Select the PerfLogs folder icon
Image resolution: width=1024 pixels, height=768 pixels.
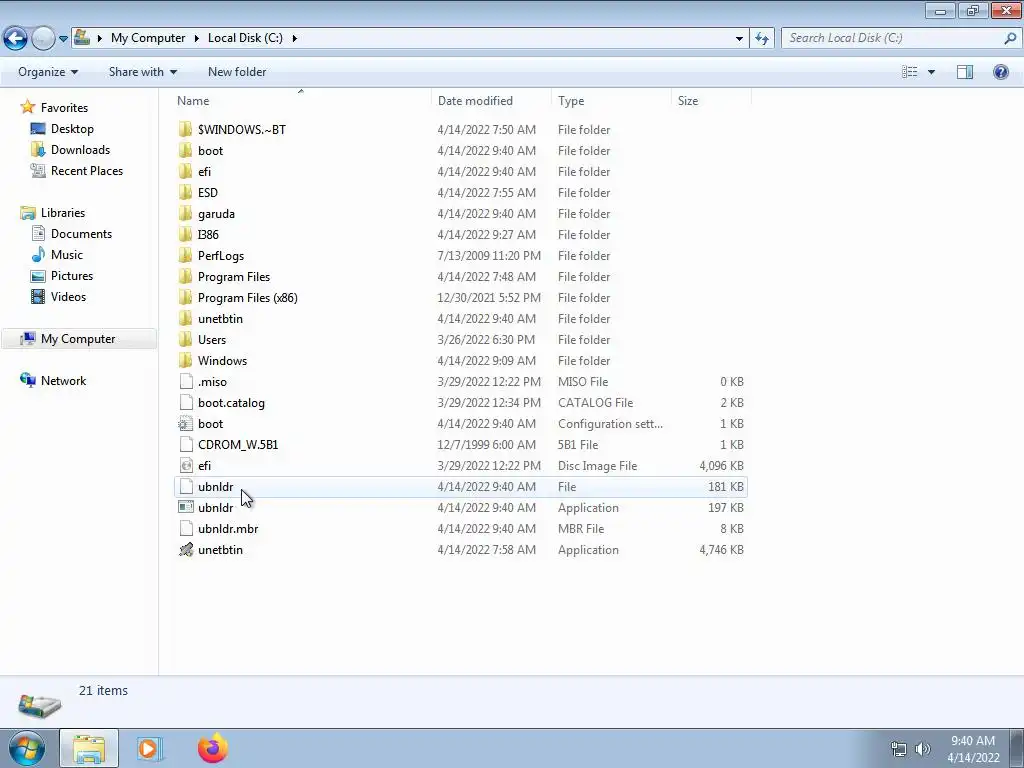coord(185,255)
